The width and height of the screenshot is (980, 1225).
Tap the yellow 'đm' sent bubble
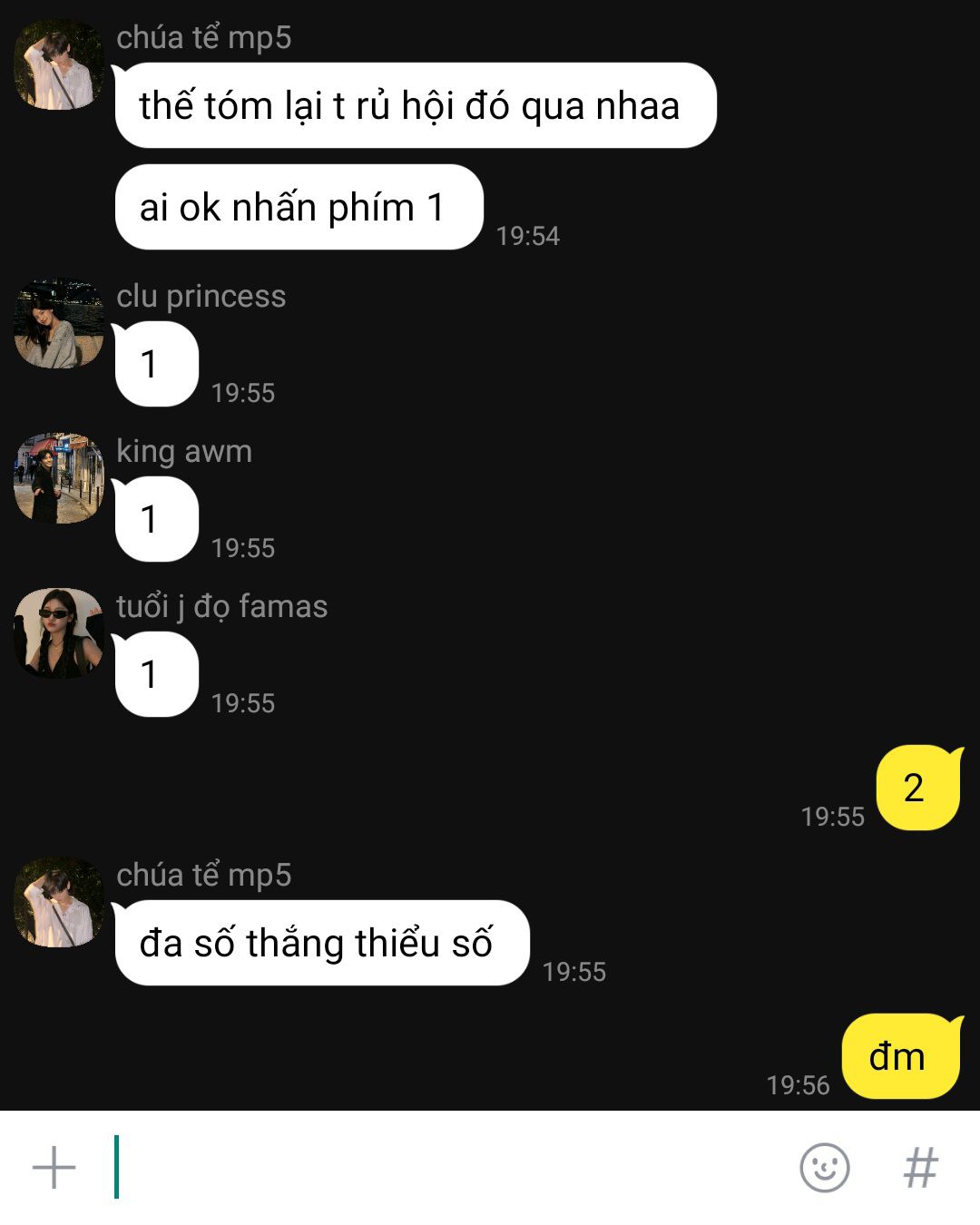(900, 1056)
